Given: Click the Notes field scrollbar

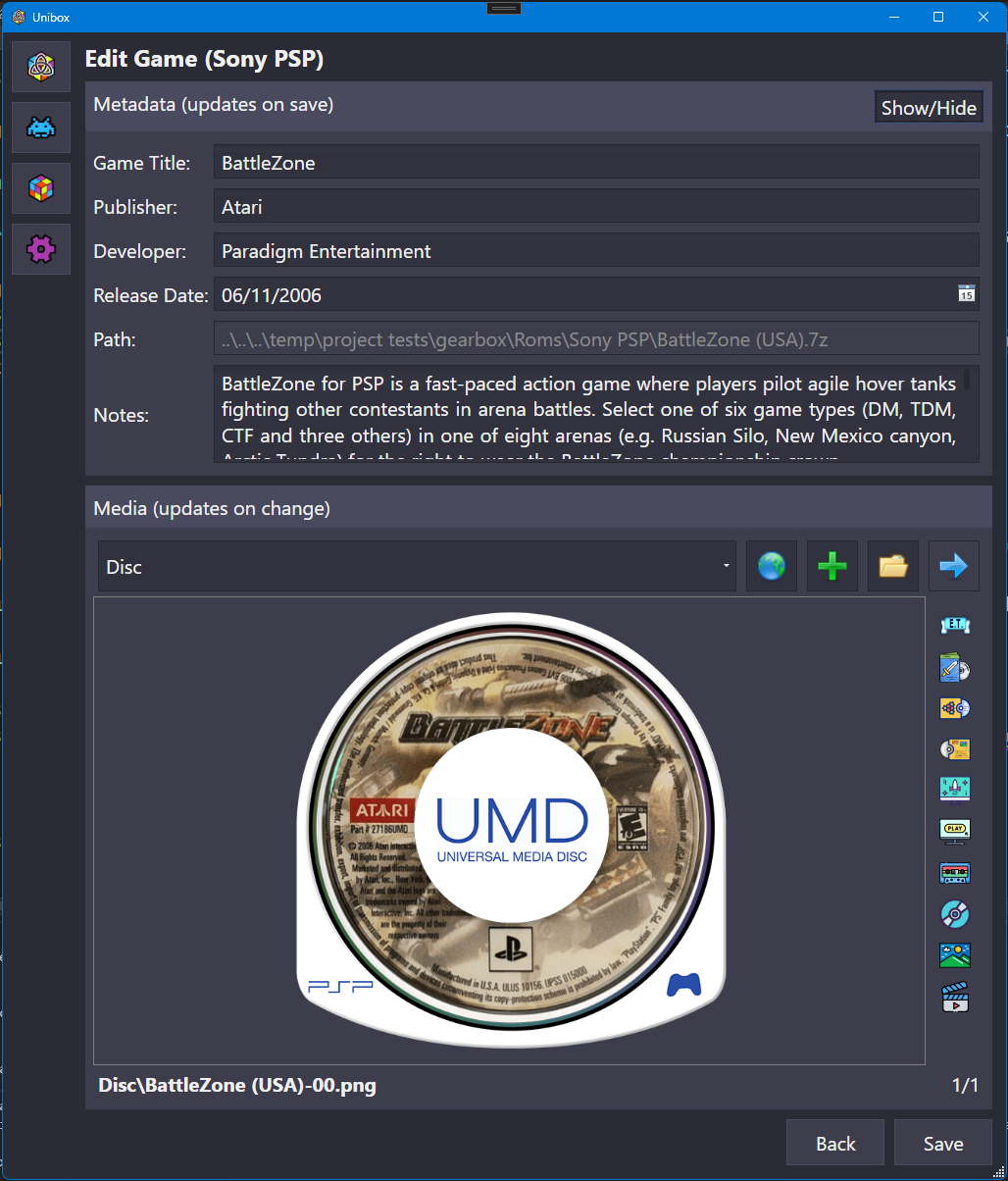Looking at the screenshot, I should pos(967,380).
